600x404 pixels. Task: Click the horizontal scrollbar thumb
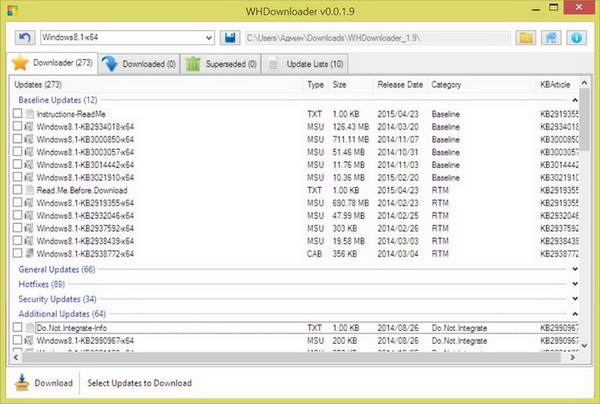(x=291, y=357)
